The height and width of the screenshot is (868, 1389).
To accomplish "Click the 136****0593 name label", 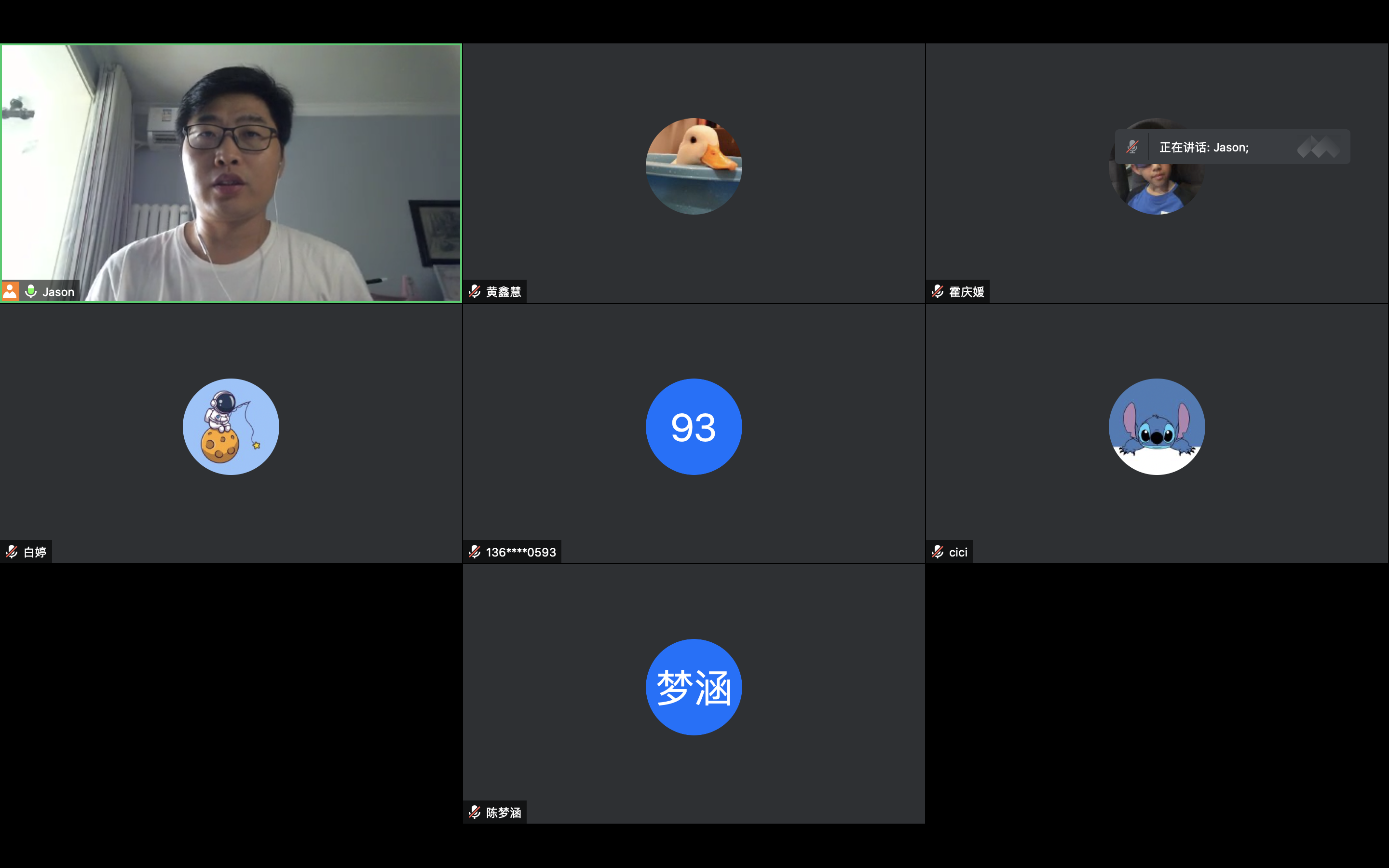I will (x=520, y=552).
